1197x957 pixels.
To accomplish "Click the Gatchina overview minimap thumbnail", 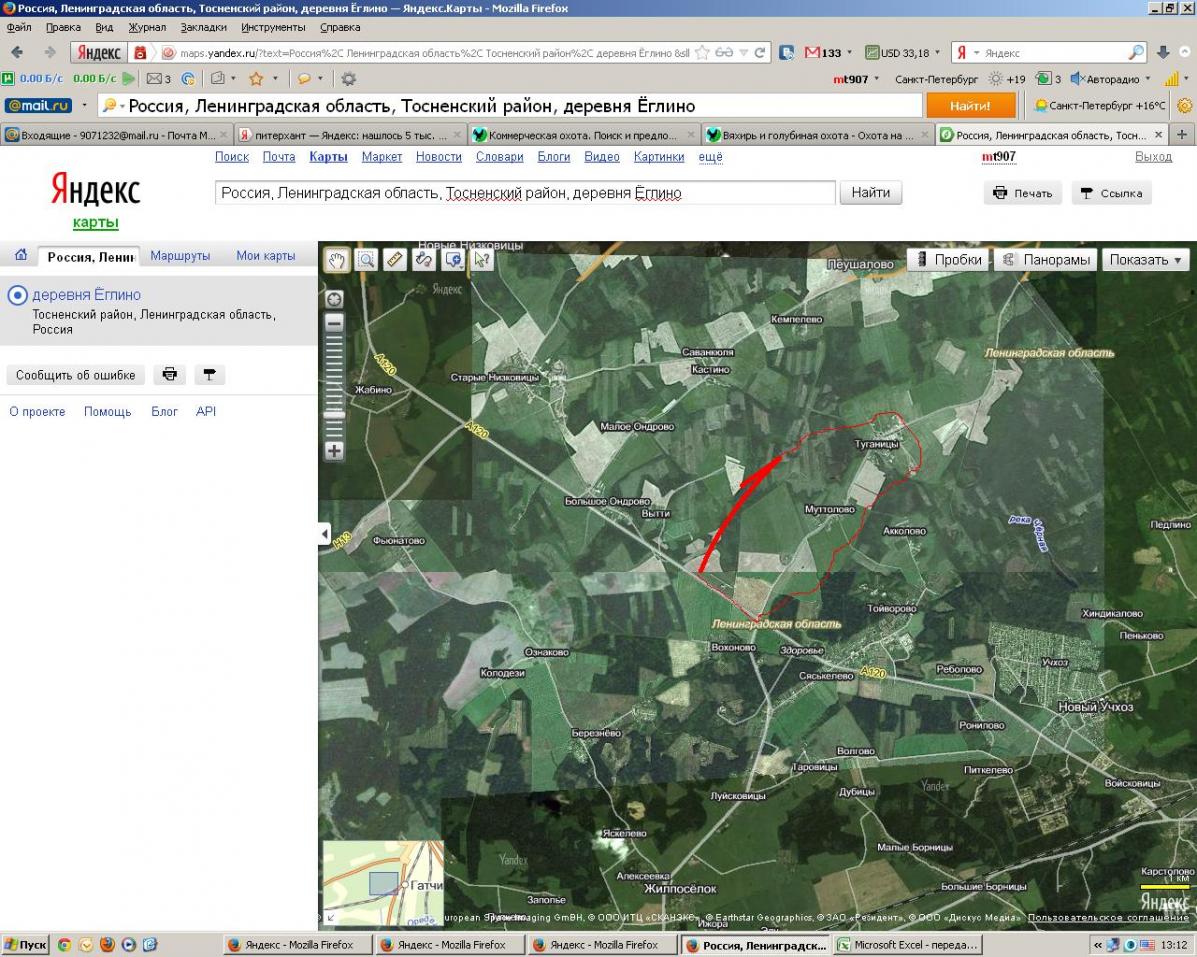I will (382, 883).
